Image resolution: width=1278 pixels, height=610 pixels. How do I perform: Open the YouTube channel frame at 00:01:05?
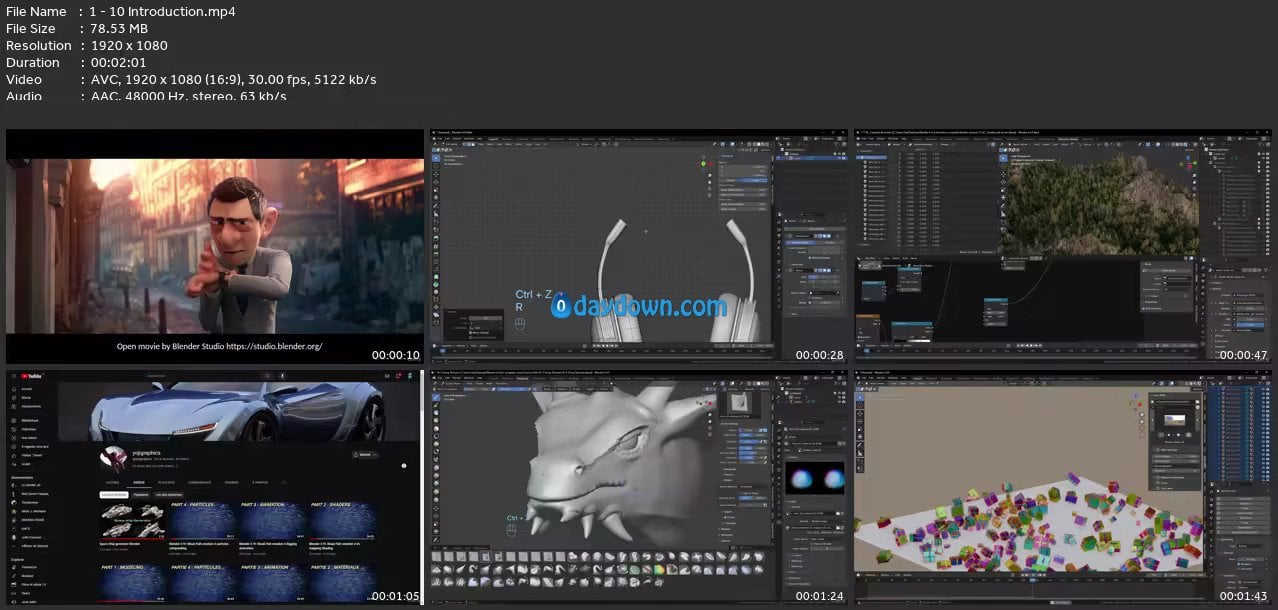coord(214,488)
